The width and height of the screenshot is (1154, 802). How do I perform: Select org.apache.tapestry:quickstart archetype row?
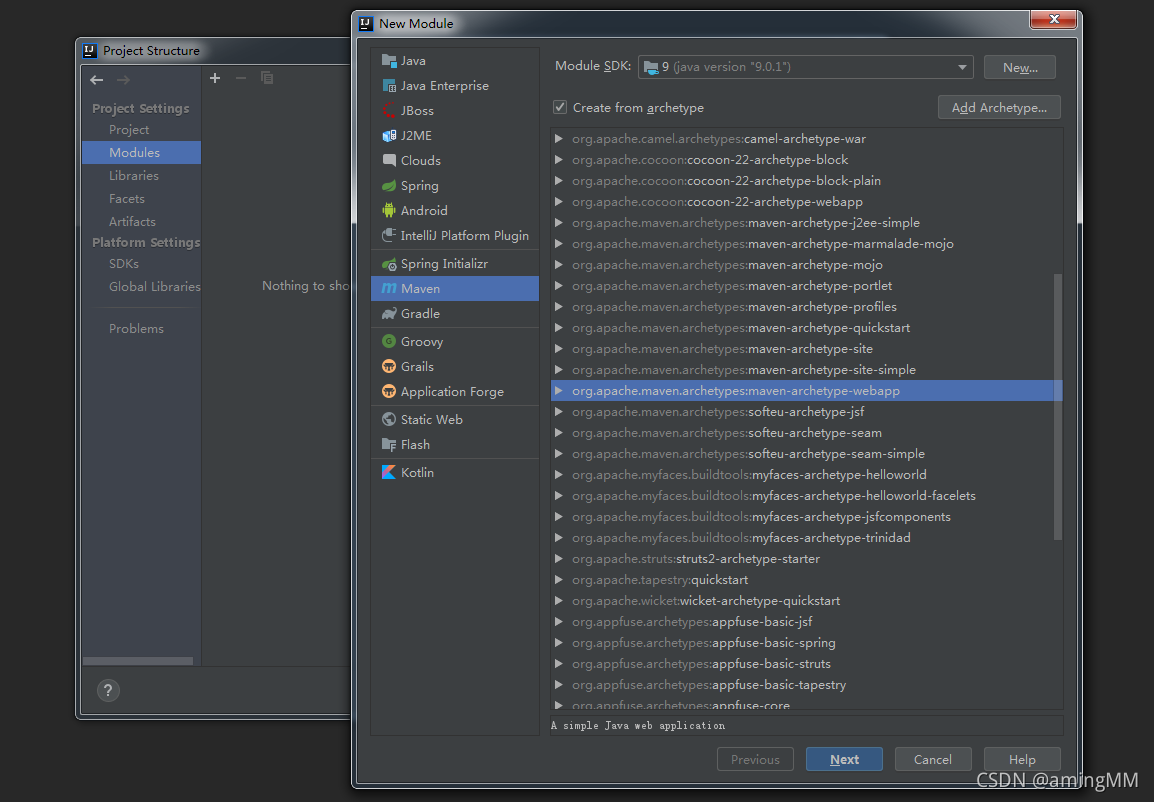coord(807,579)
